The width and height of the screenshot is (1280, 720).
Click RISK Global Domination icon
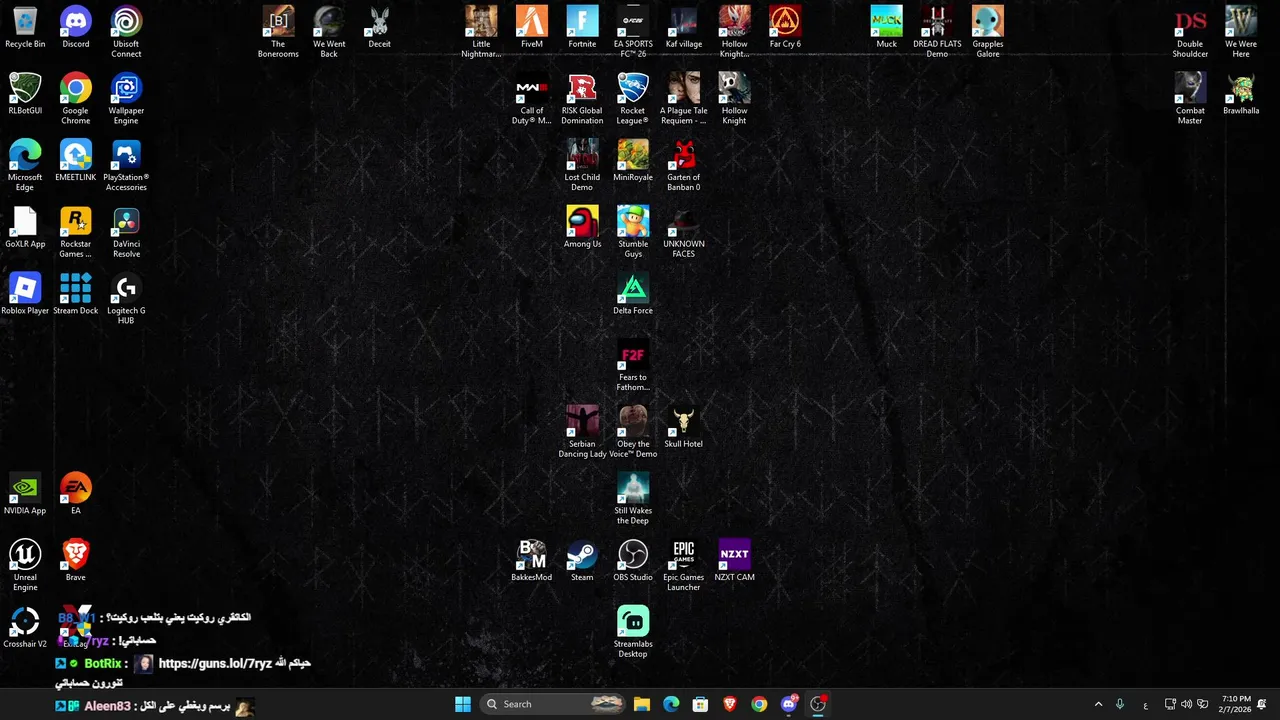coord(582,99)
